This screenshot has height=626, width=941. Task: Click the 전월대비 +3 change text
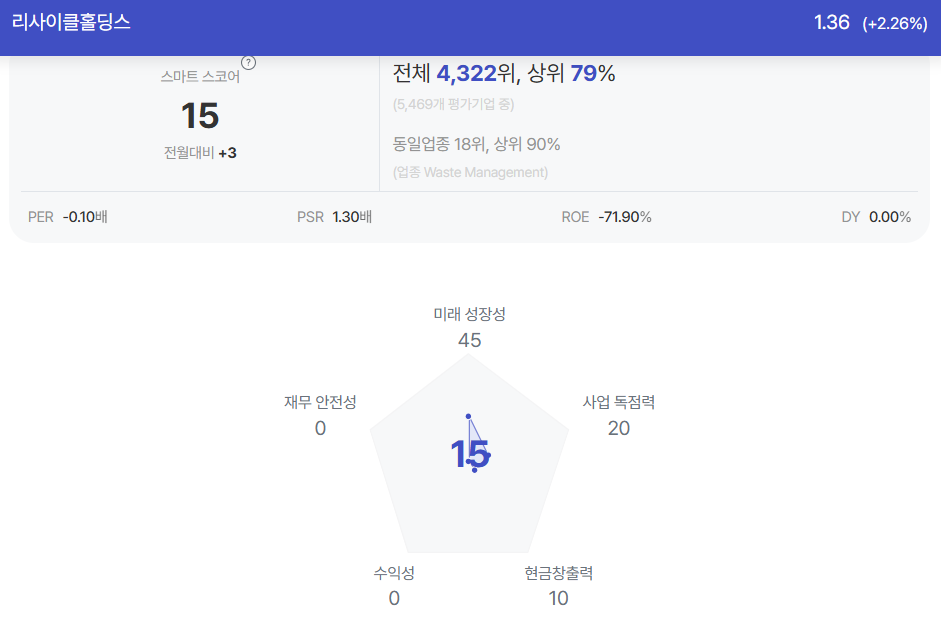pos(200,153)
